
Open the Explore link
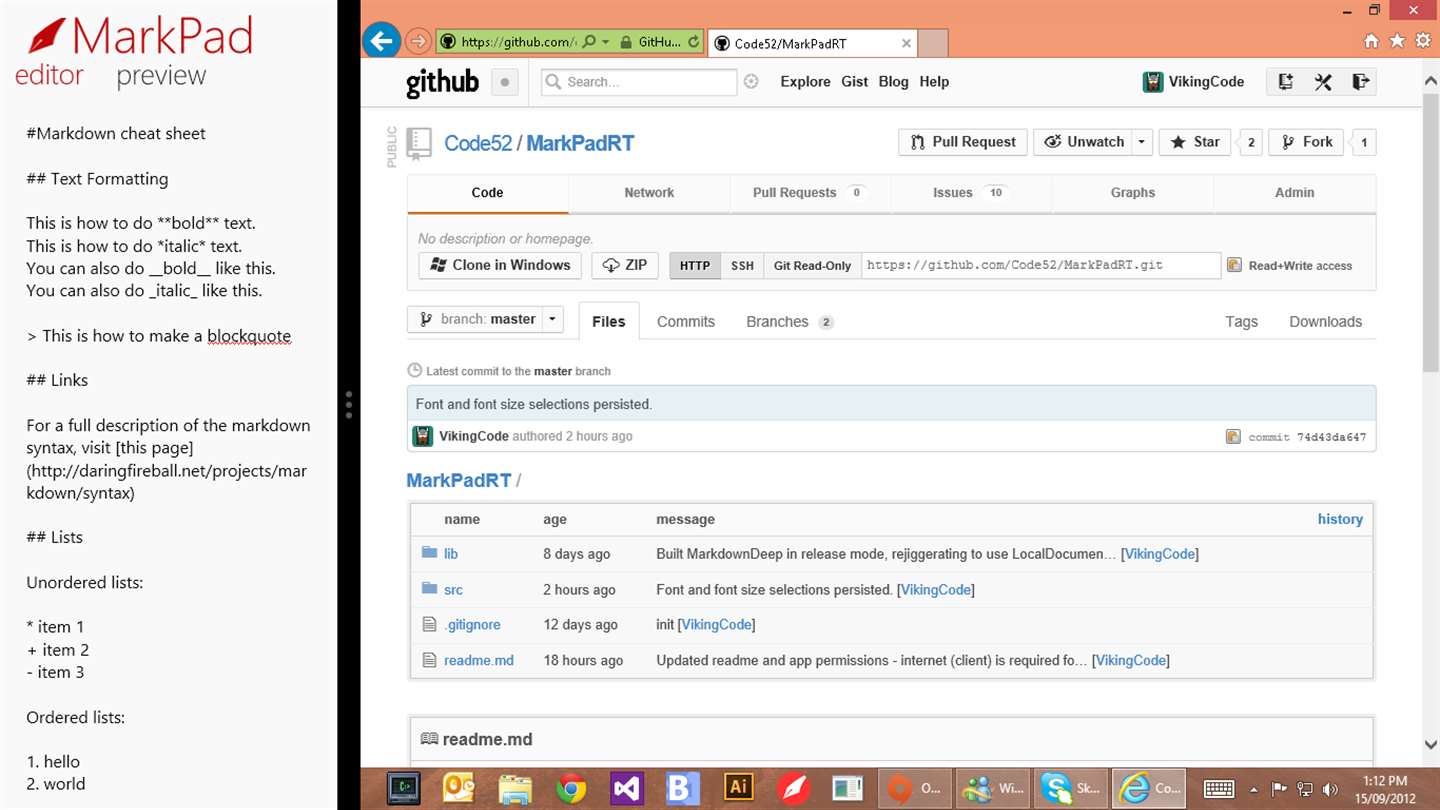[805, 82]
